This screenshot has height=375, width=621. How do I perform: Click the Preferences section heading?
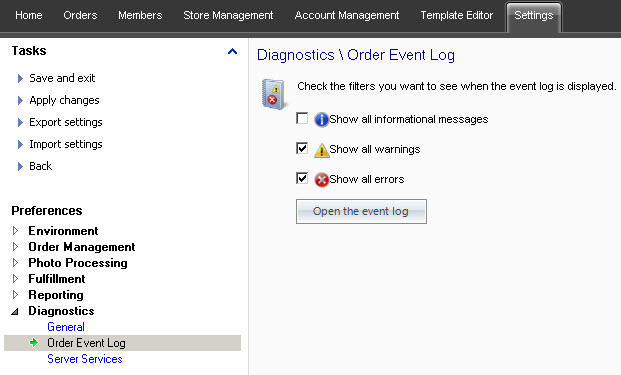coord(47,211)
